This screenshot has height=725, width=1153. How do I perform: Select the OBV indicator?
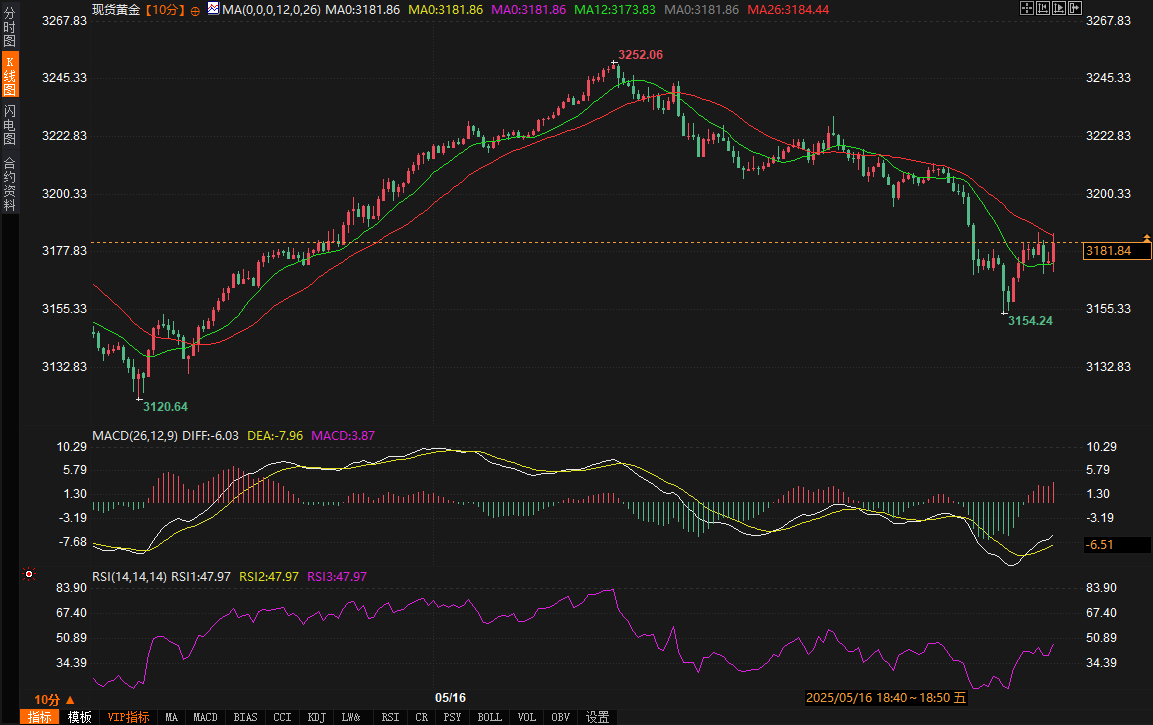[x=560, y=717]
